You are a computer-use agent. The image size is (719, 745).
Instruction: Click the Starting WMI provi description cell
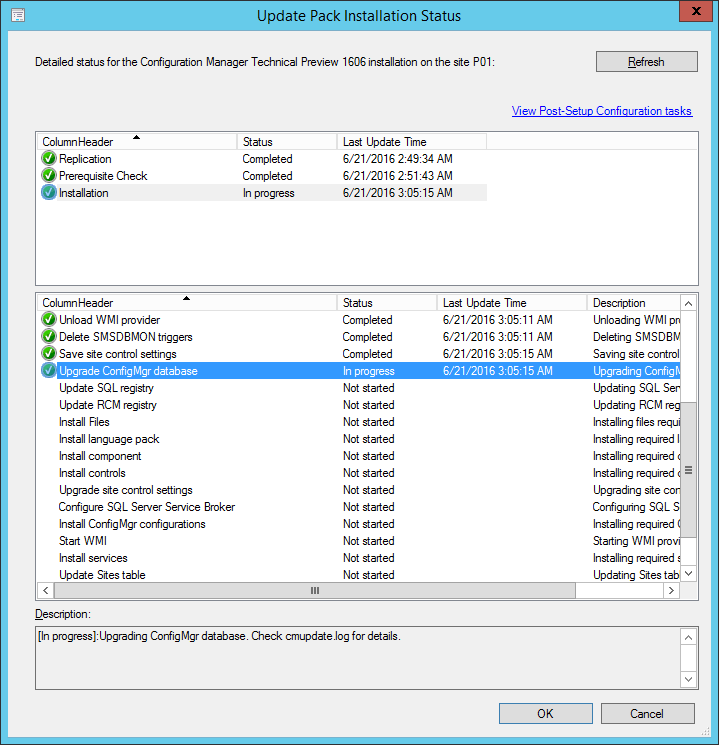click(x=636, y=541)
